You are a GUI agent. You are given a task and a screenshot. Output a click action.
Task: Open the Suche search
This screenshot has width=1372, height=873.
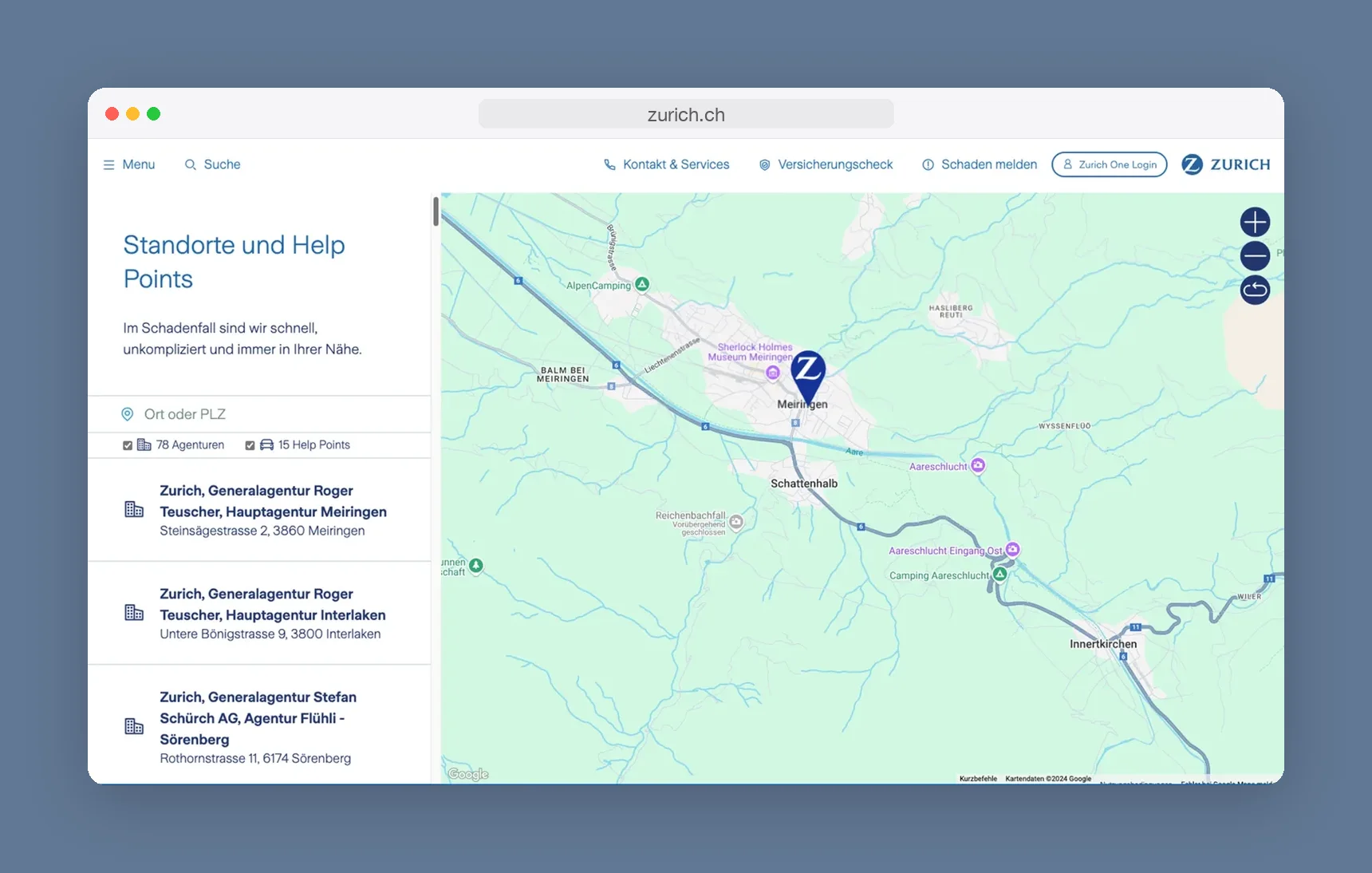point(212,164)
